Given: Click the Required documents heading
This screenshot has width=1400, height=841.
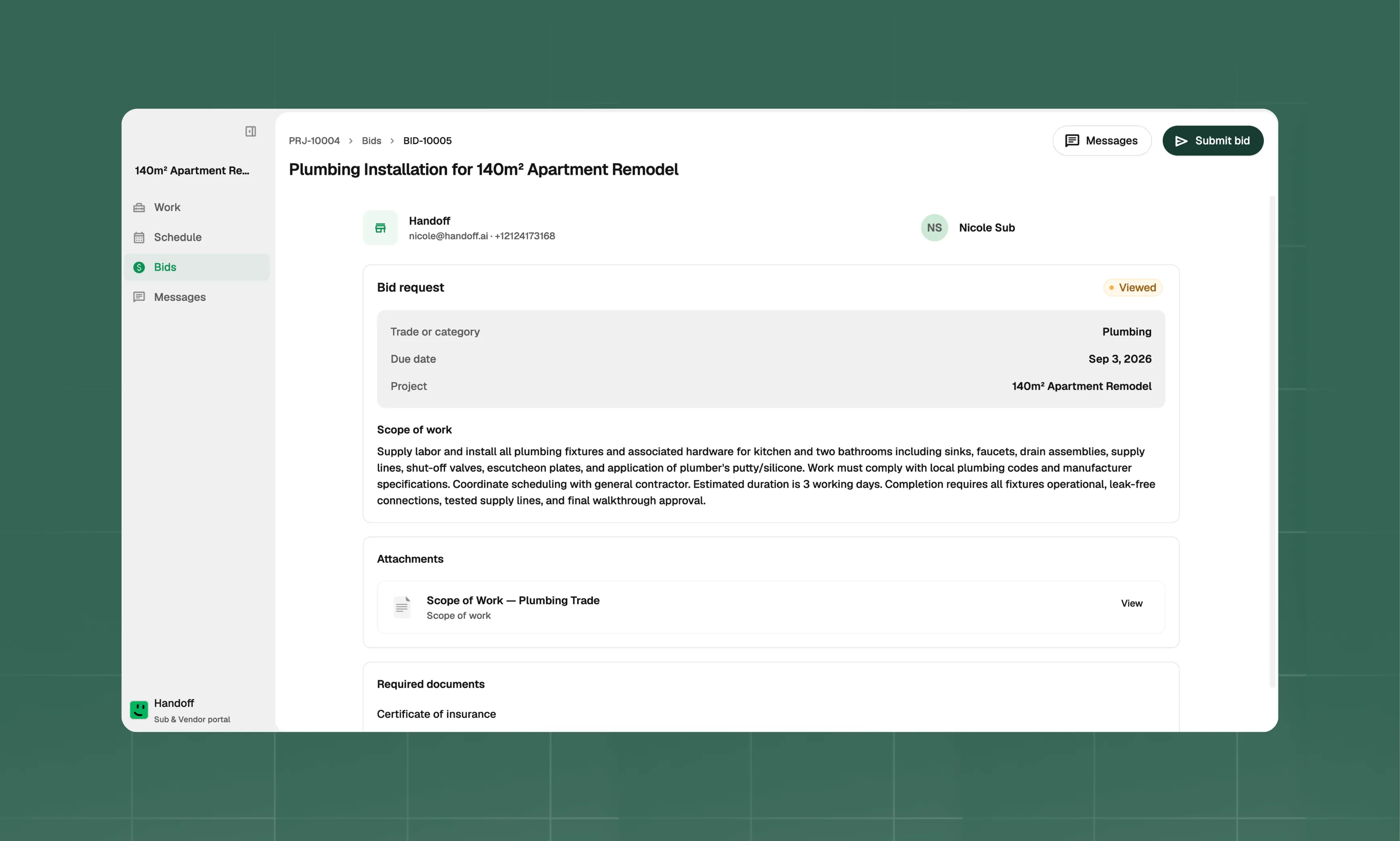Looking at the screenshot, I should pyautogui.click(x=431, y=685).
